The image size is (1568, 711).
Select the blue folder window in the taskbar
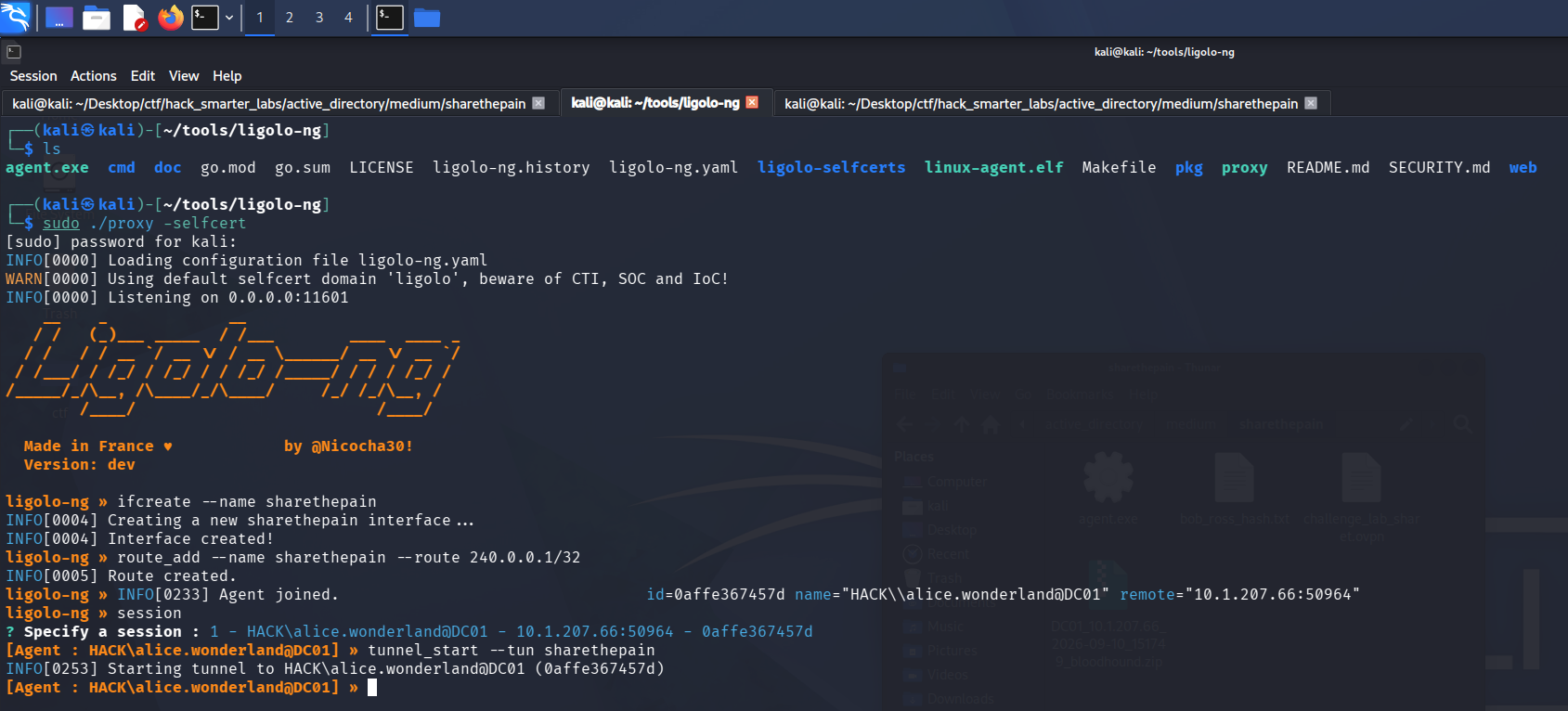pyautogui.click(x=427, y=18)
